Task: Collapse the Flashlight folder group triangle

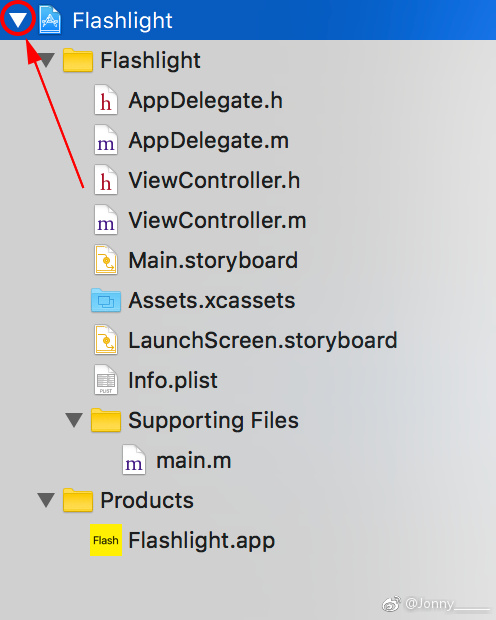Action: (46, 60)
